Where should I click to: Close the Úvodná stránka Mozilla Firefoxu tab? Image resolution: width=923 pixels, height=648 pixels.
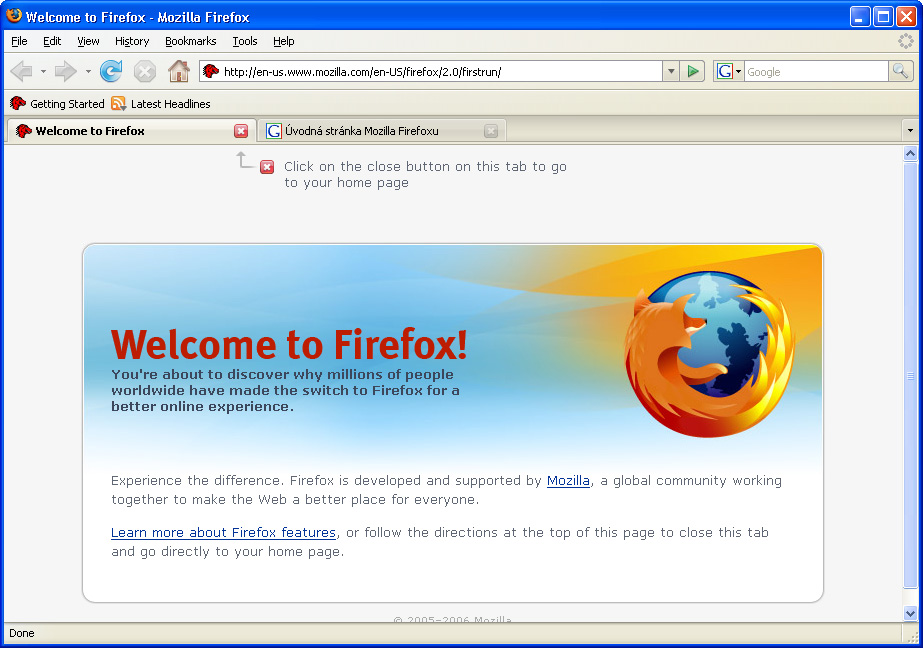[491, 131]
